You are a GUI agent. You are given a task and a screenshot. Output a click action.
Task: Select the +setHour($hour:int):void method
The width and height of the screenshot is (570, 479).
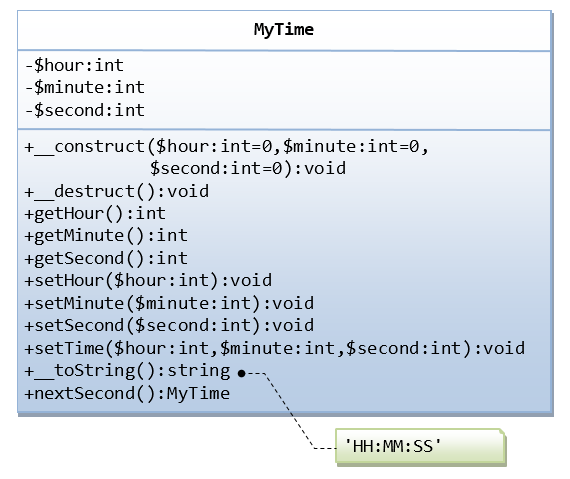(148, 281)
